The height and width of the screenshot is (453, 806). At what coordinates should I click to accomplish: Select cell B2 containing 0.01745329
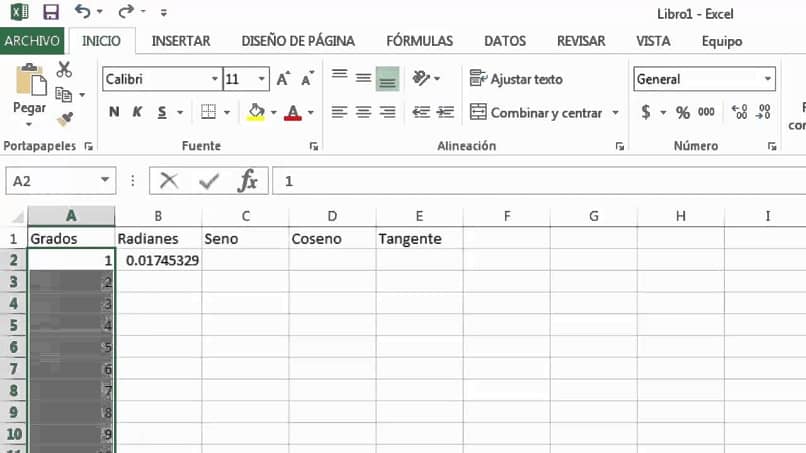tap(158, 260)
